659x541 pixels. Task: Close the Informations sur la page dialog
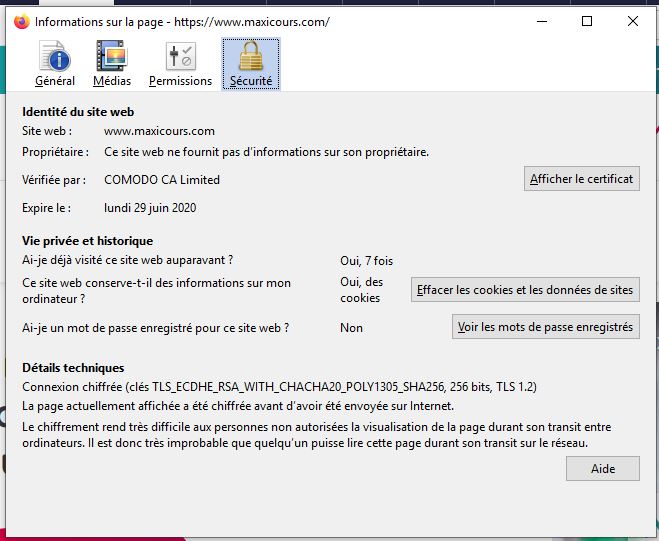[633, 21]
